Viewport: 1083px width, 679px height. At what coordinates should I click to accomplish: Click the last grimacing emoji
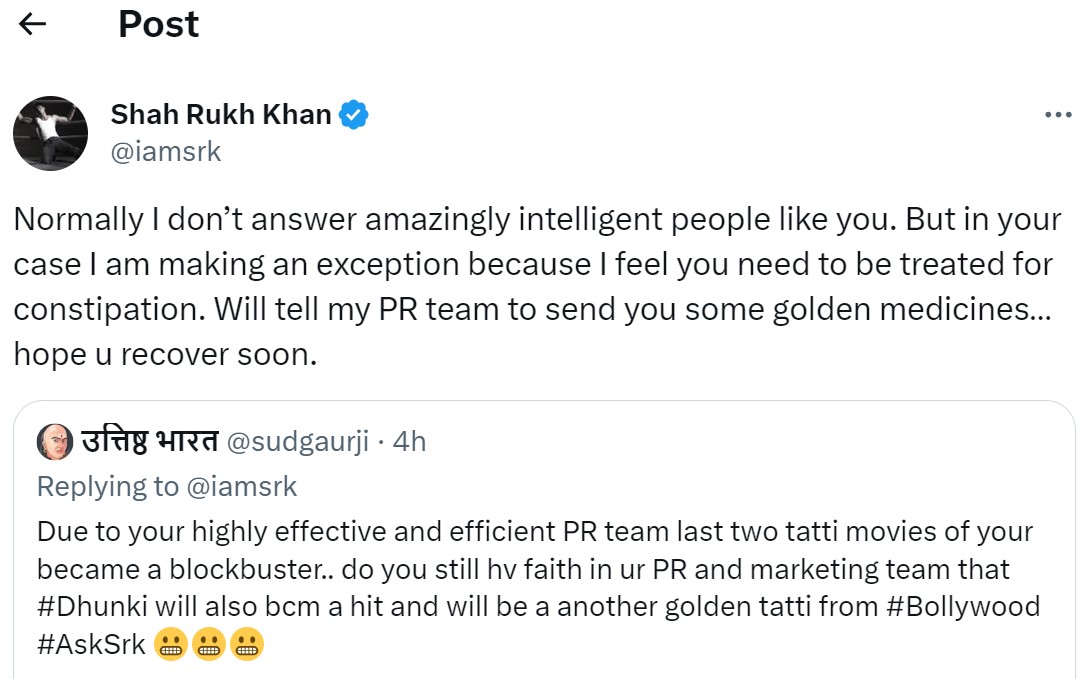[x=246, y=646]
